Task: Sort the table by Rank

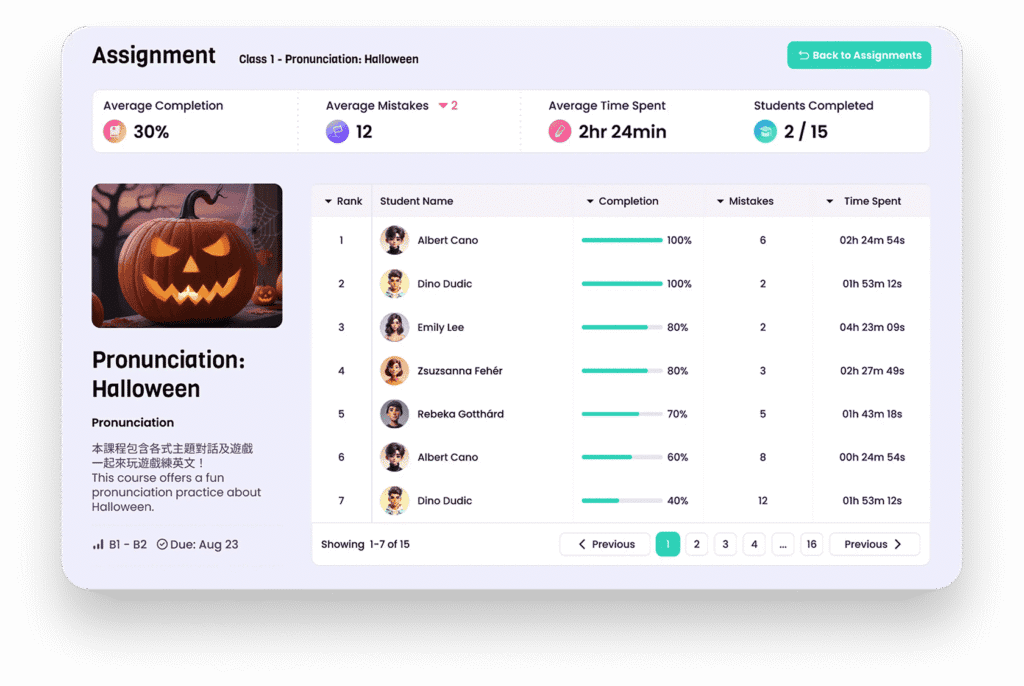Action: (x=343, y=201)
